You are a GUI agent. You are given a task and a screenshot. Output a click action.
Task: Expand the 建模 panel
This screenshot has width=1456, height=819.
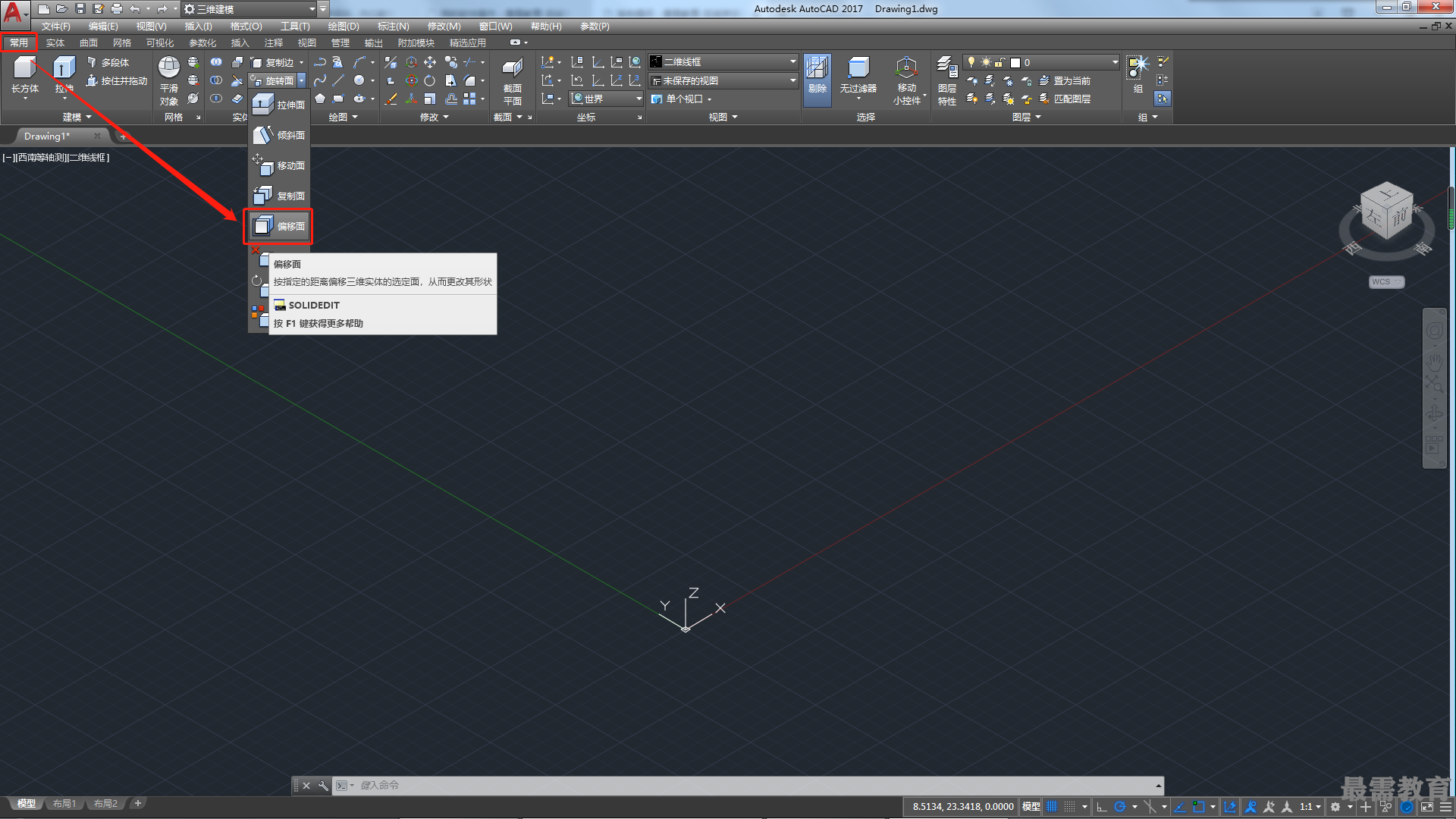pos(77,117)
